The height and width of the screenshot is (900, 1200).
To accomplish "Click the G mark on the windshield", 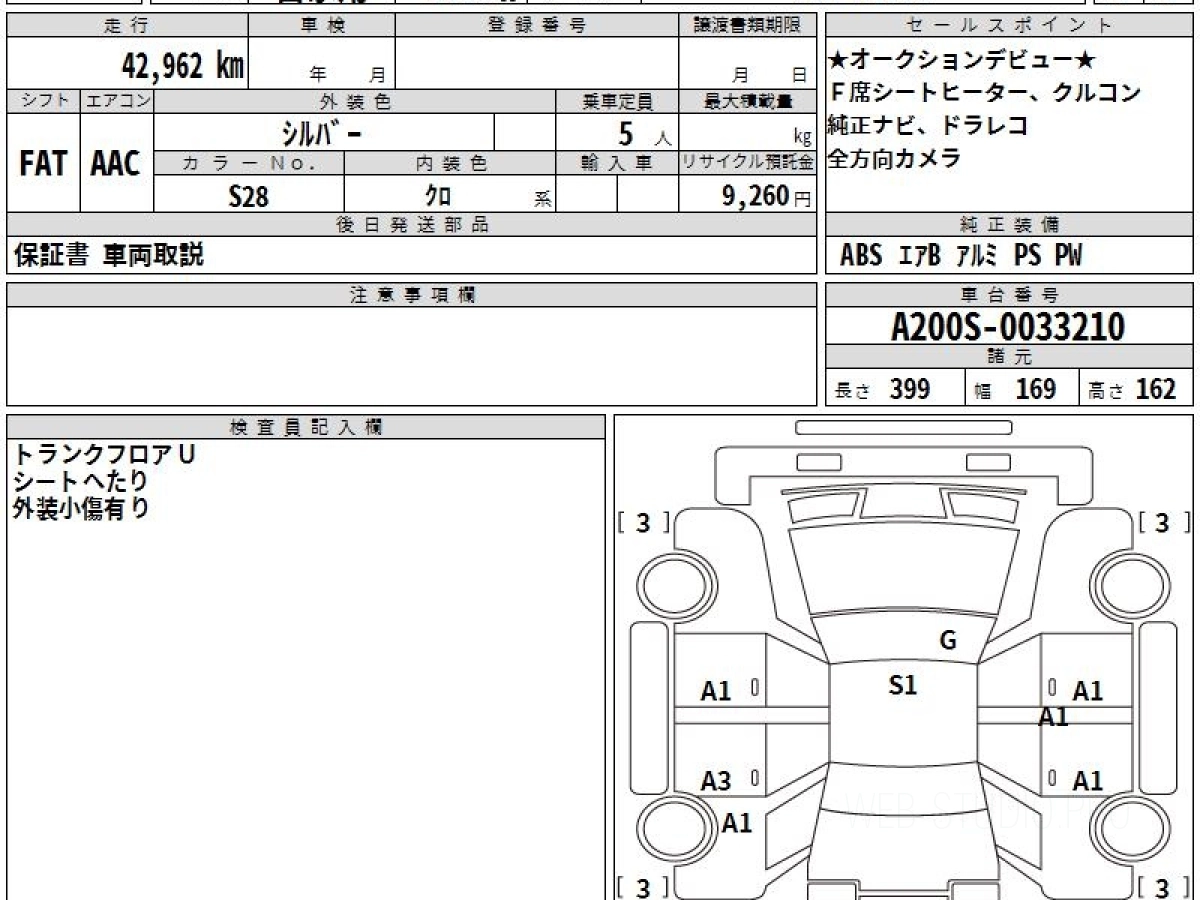I will pos(948,641).
